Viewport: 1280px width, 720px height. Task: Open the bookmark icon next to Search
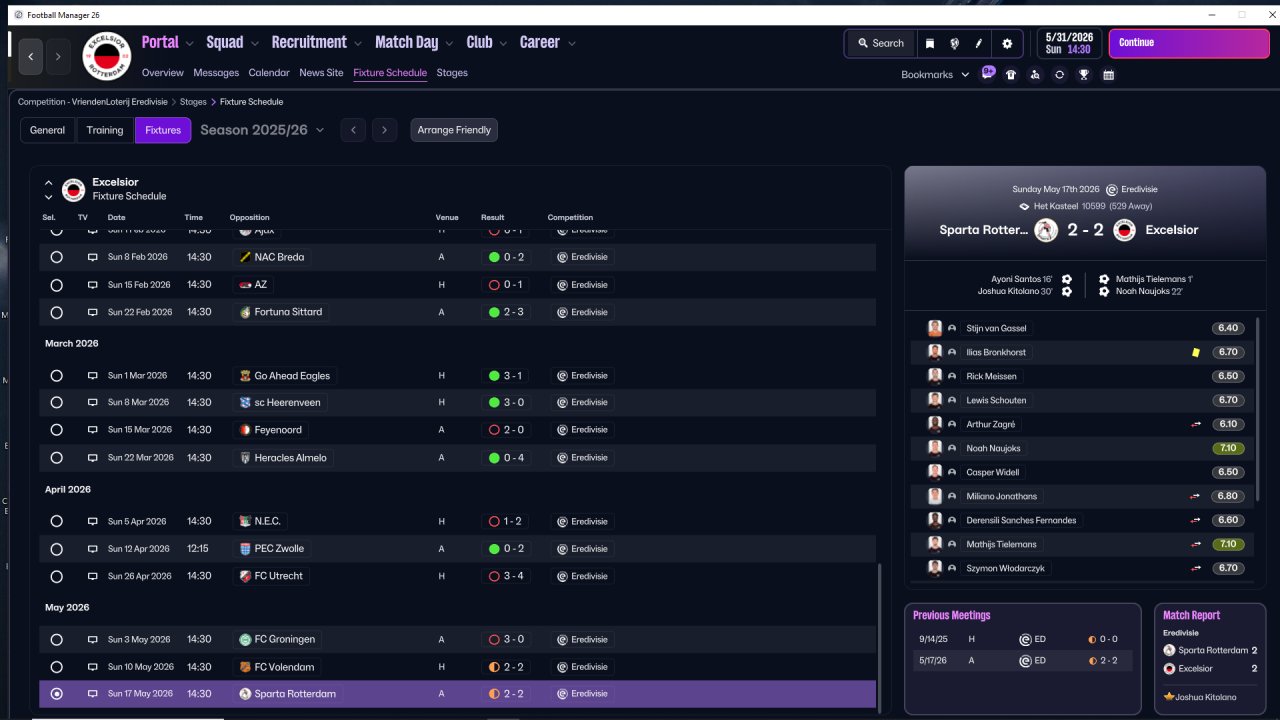tap(930, 44)
